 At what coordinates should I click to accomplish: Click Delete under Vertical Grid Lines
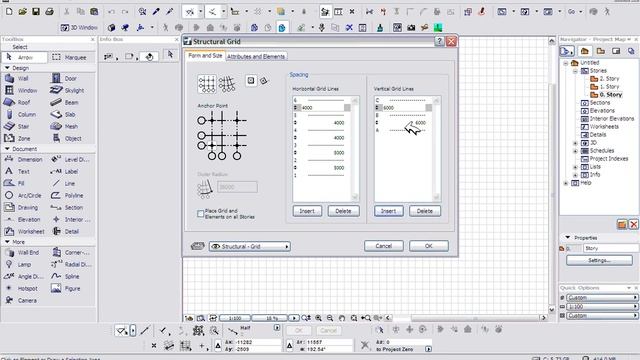424,211
